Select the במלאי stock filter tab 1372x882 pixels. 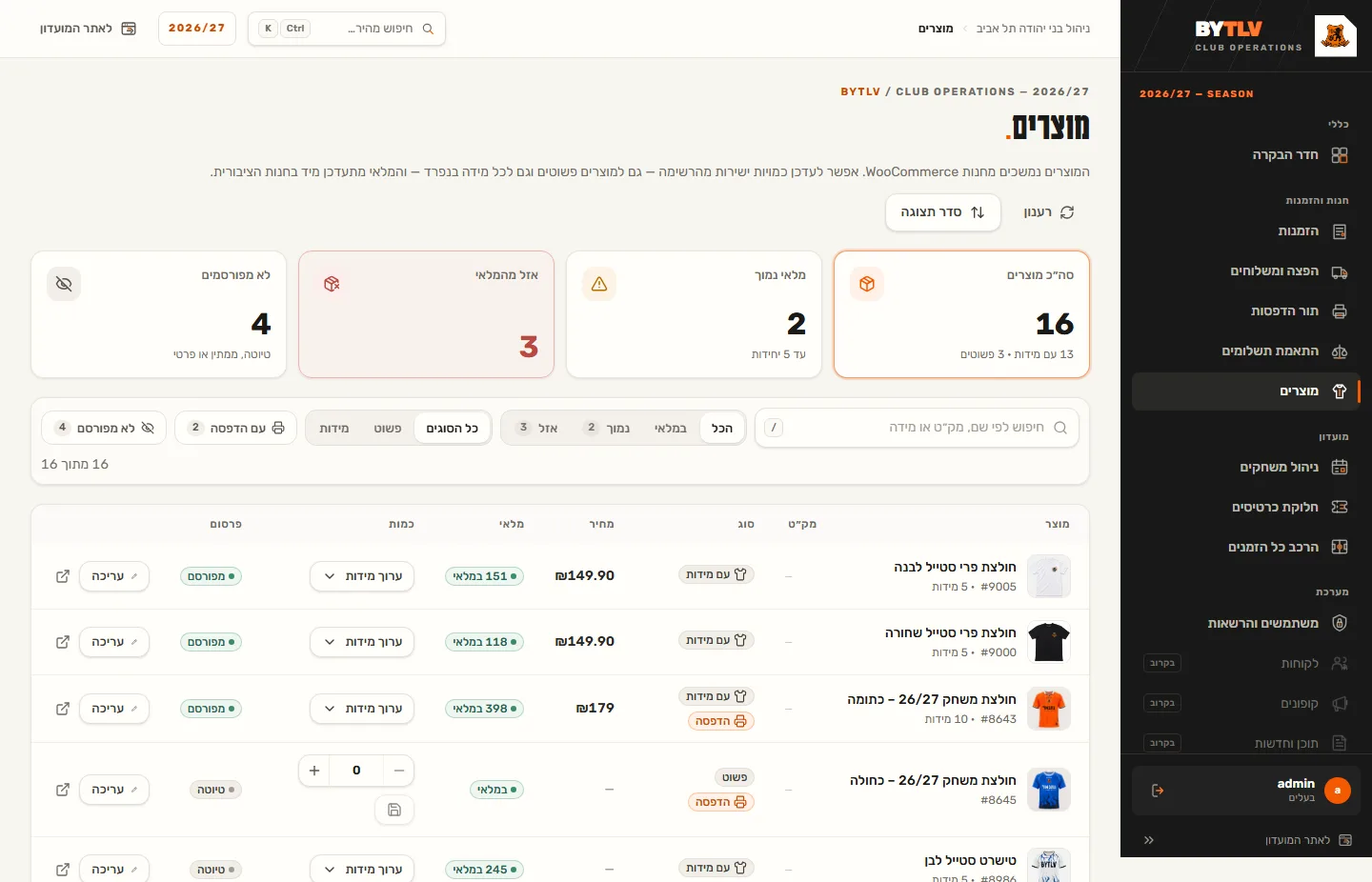[x=671, y=428]
